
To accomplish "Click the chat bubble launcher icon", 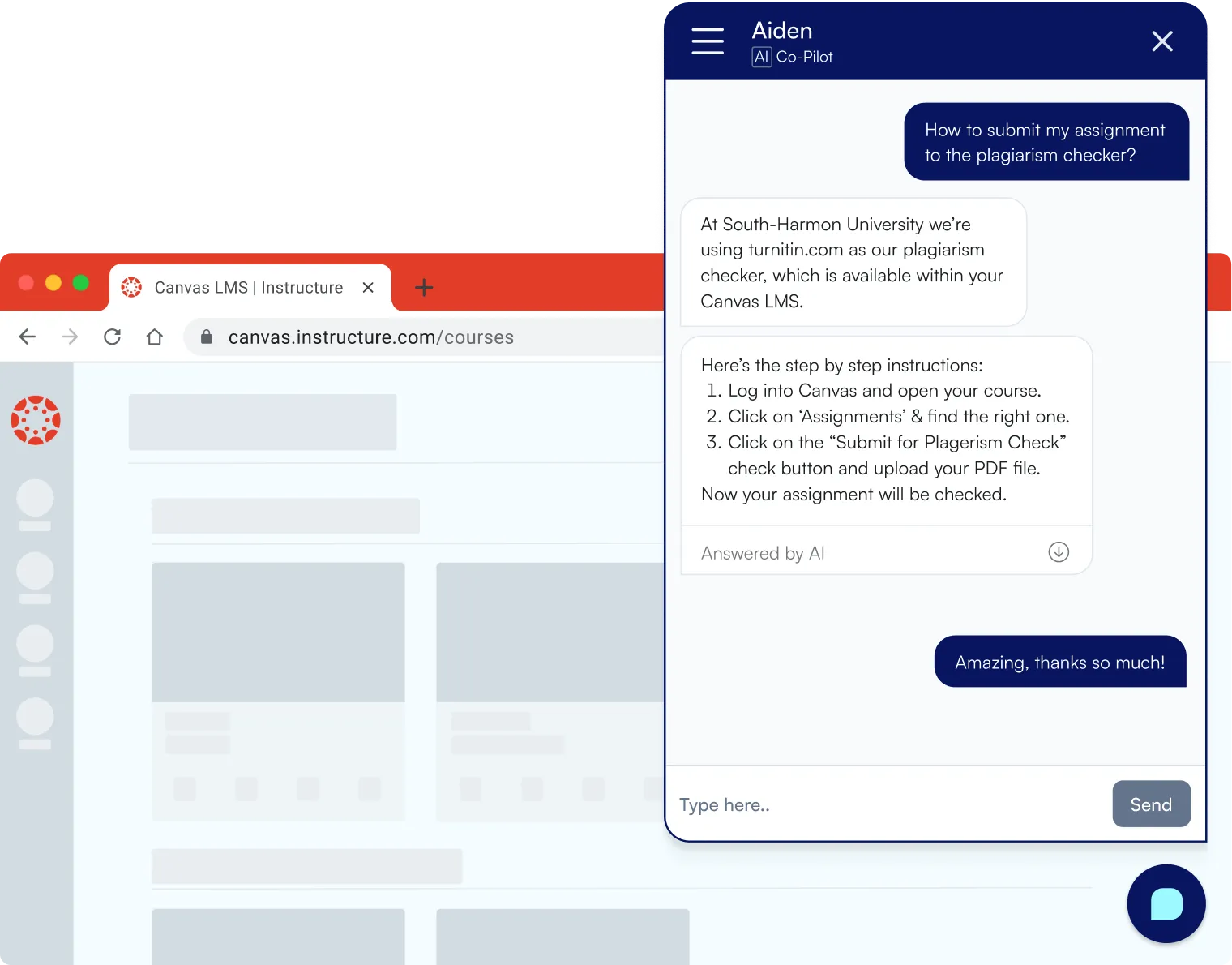I will click(x=1166, y=903).
